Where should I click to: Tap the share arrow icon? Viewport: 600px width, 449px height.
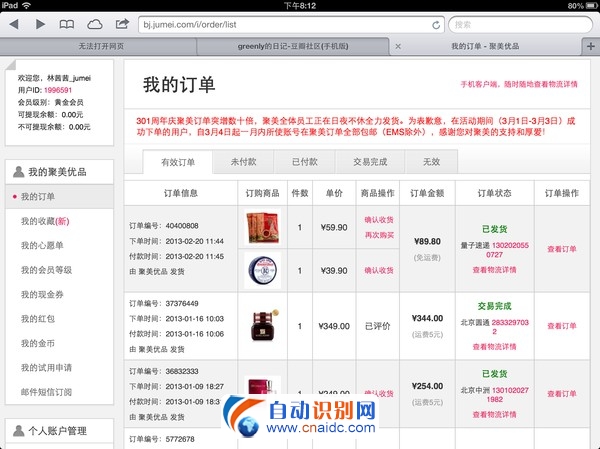pos(122,24)
